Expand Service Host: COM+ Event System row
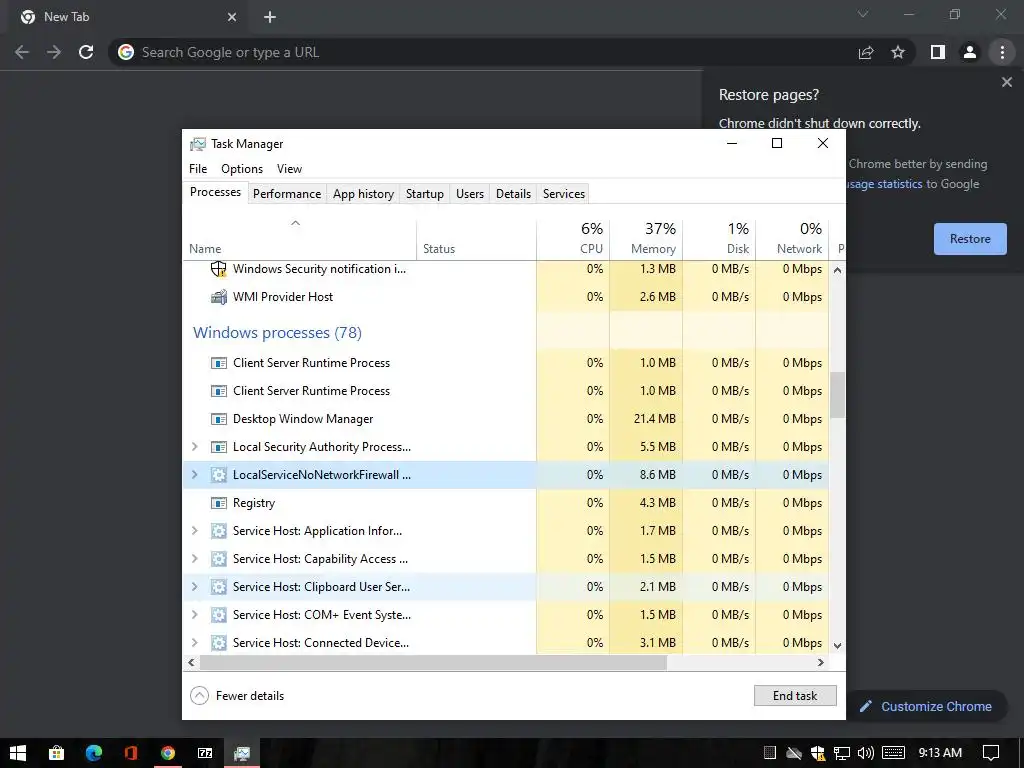This screenshot has height=768, width=1024. pyautogui.click(x=194, y=615)
